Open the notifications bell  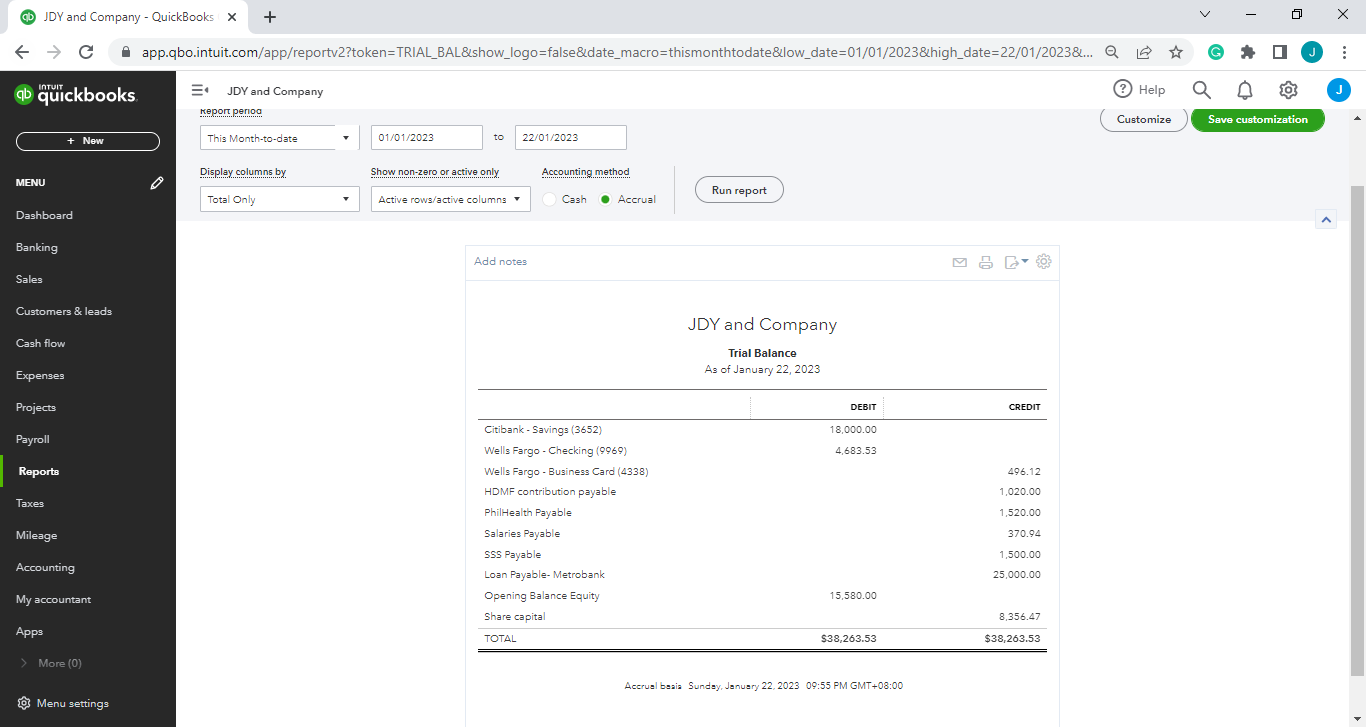[x=1245, y=90]
